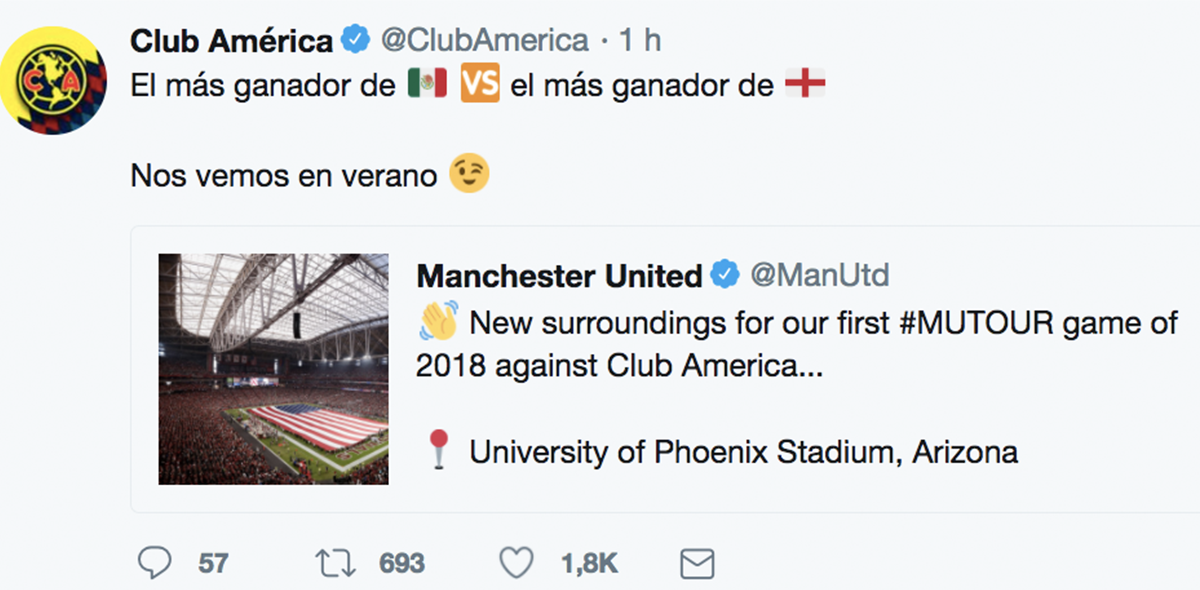Open the tweet's 1 h timestamp
This screenshot has width=1200, height=590.
point(639,41)
